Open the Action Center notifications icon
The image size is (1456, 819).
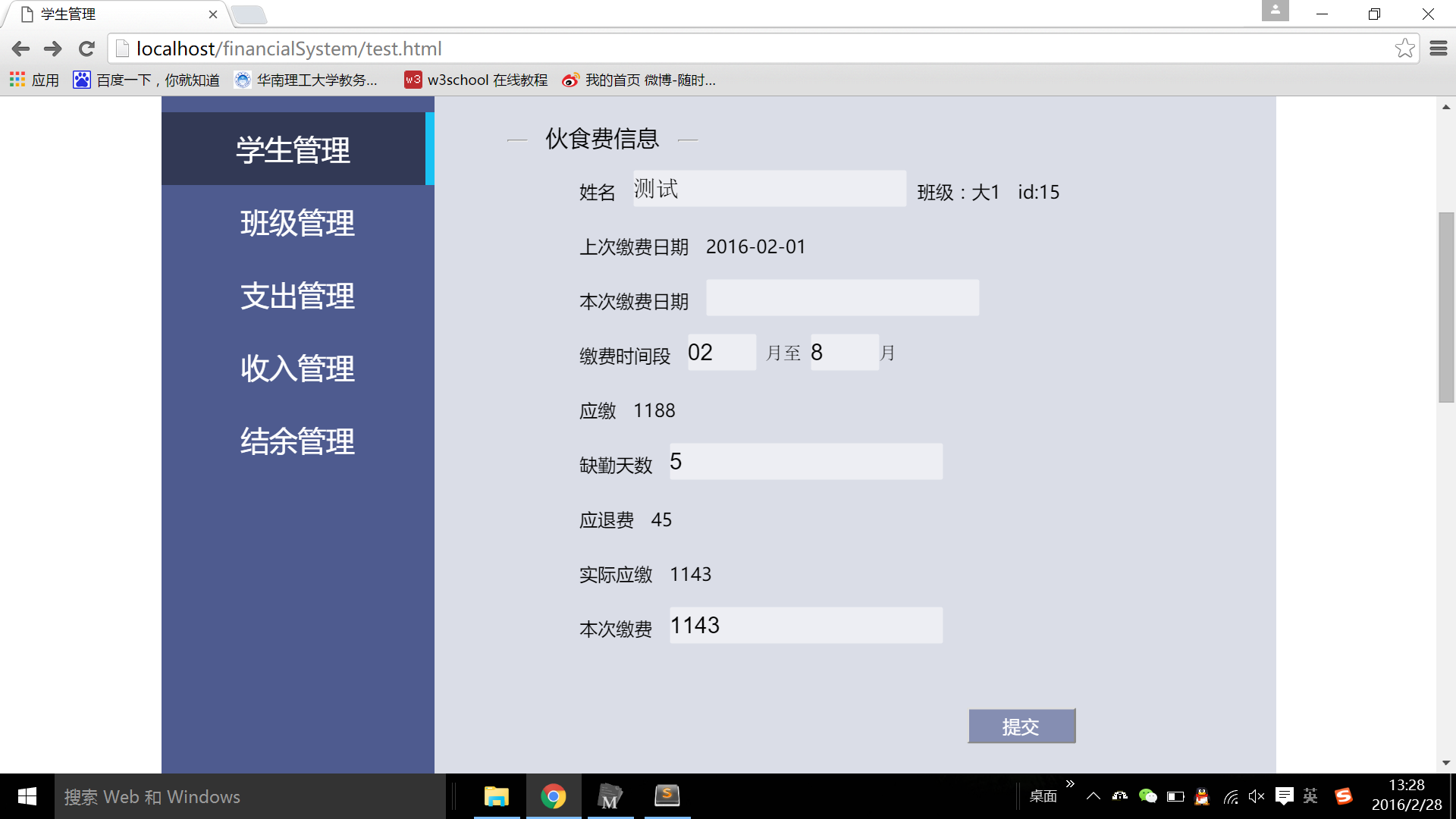pos(1284,796)
